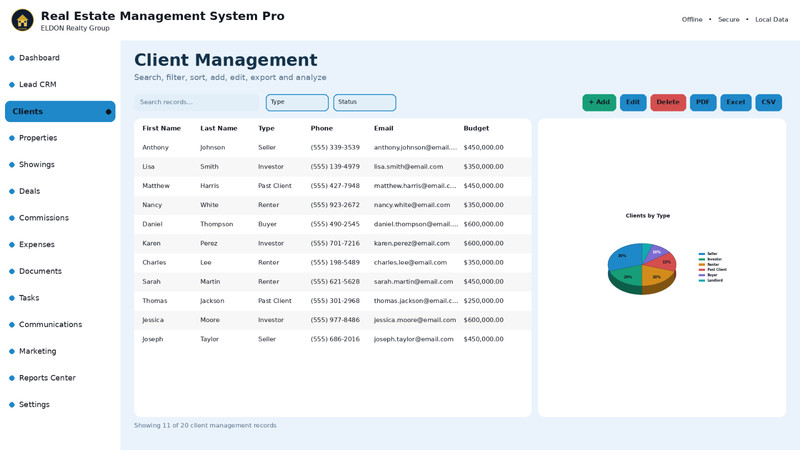Export records as CSV
800x450 pixels.
(x=768, y=102)
